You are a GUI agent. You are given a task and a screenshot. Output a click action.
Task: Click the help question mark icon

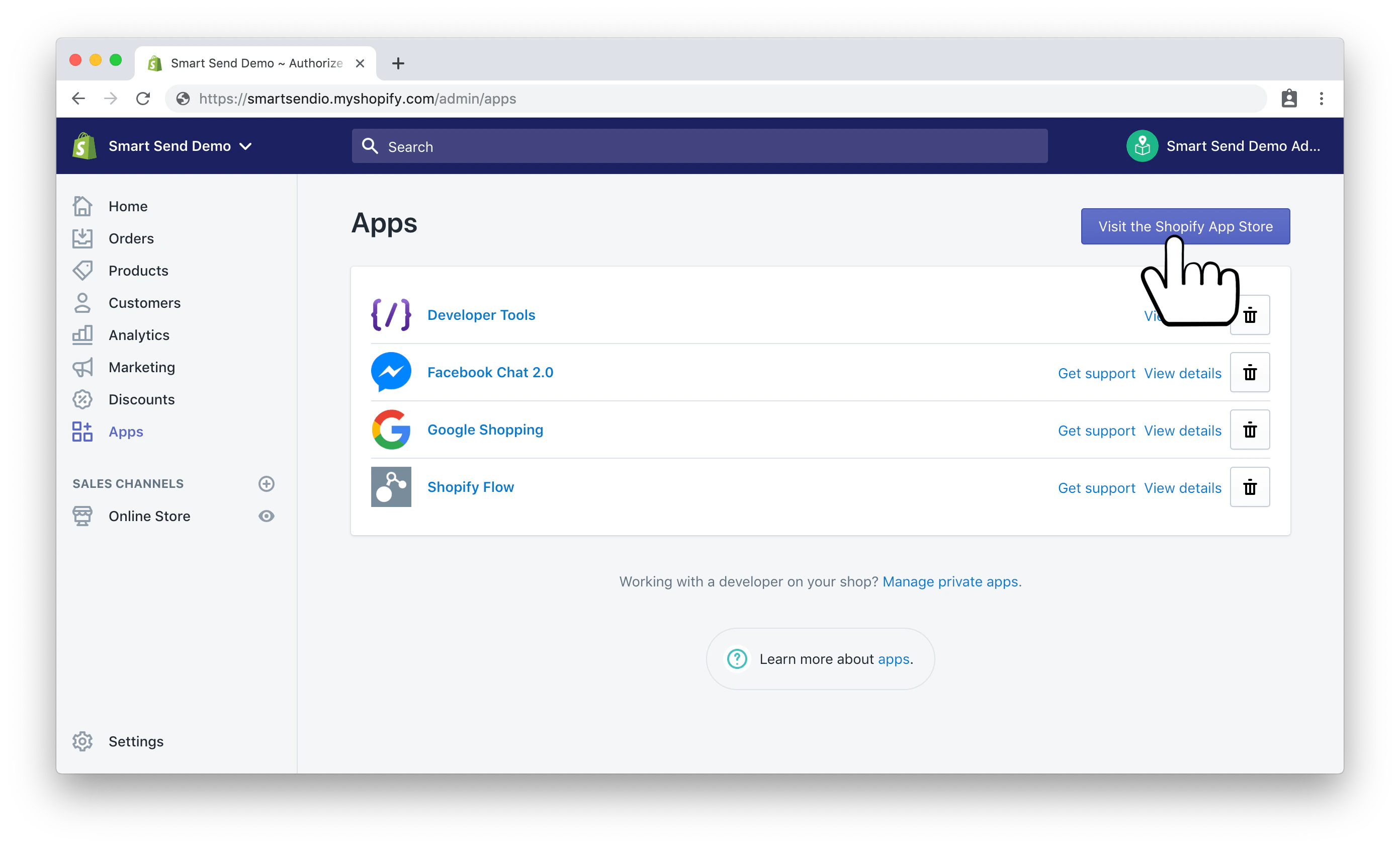point(737,659)
